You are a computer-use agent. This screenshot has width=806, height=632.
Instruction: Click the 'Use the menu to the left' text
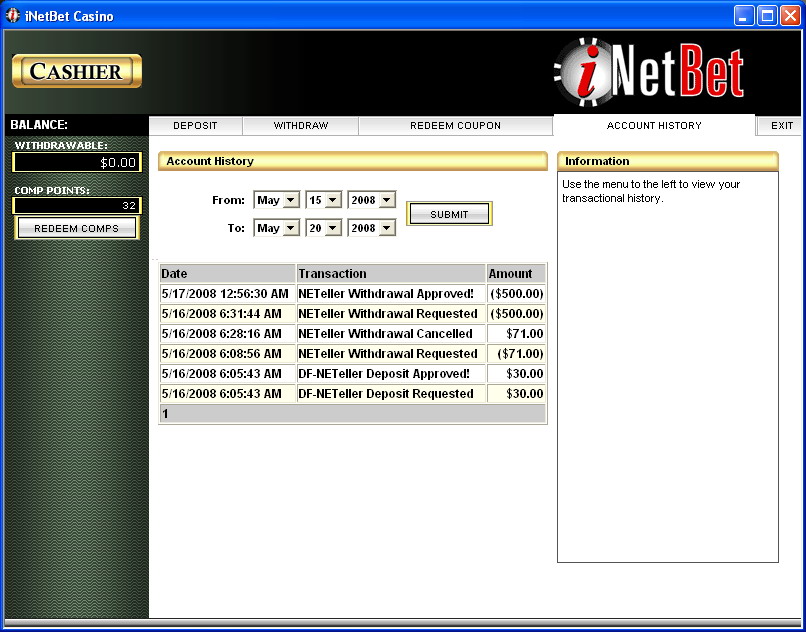pyautogui.click(x=651, y=191)
